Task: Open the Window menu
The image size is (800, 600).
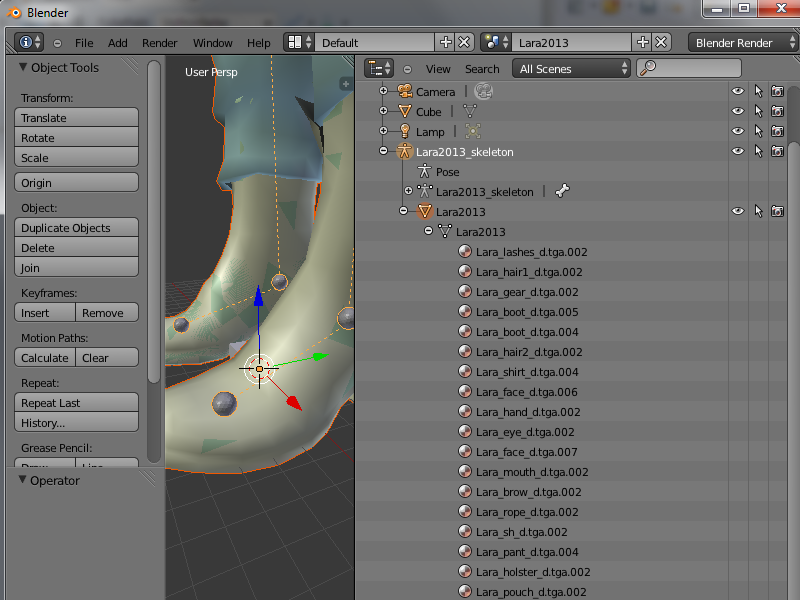Action: pyautogui.click(x=212, y=43)
